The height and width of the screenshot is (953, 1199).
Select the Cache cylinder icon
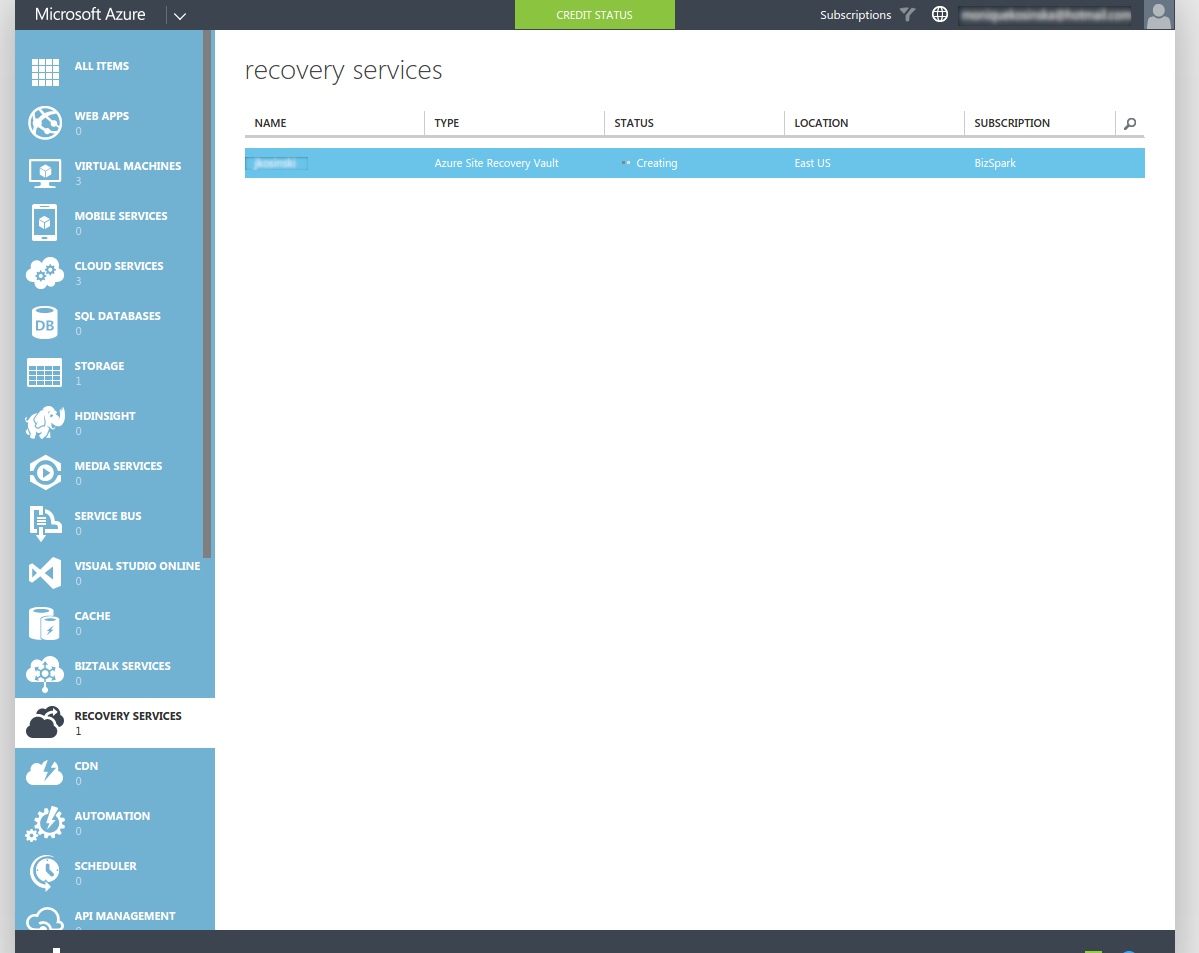(45, 623)
